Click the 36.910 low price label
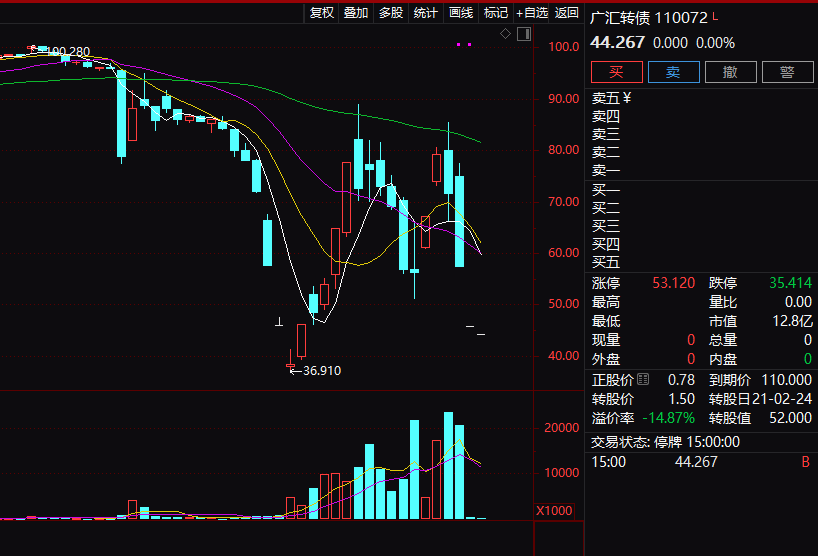818x556 pixels. tap(322, 371)
